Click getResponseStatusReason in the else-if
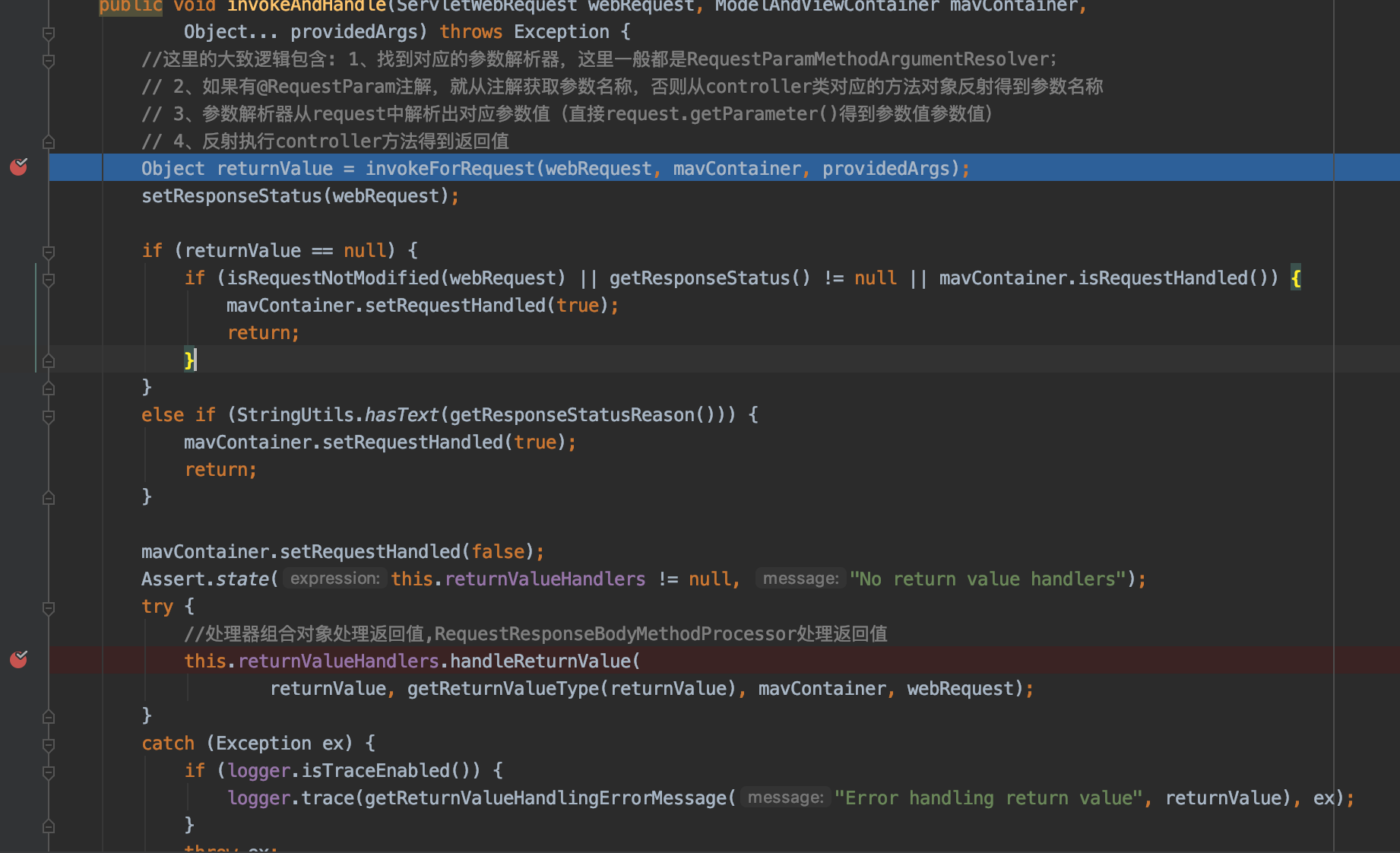The width and height of the screenshot is (1400, 853). [572, 415]
